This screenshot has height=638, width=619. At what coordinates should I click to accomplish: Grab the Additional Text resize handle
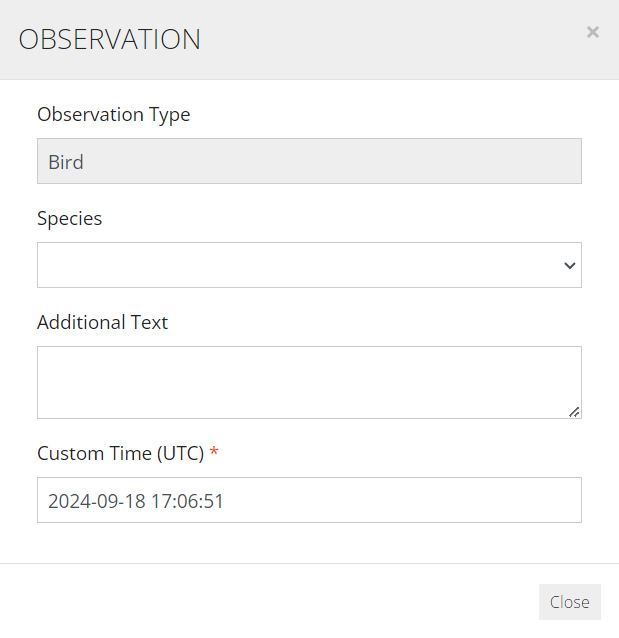click(x=574, y=412)
